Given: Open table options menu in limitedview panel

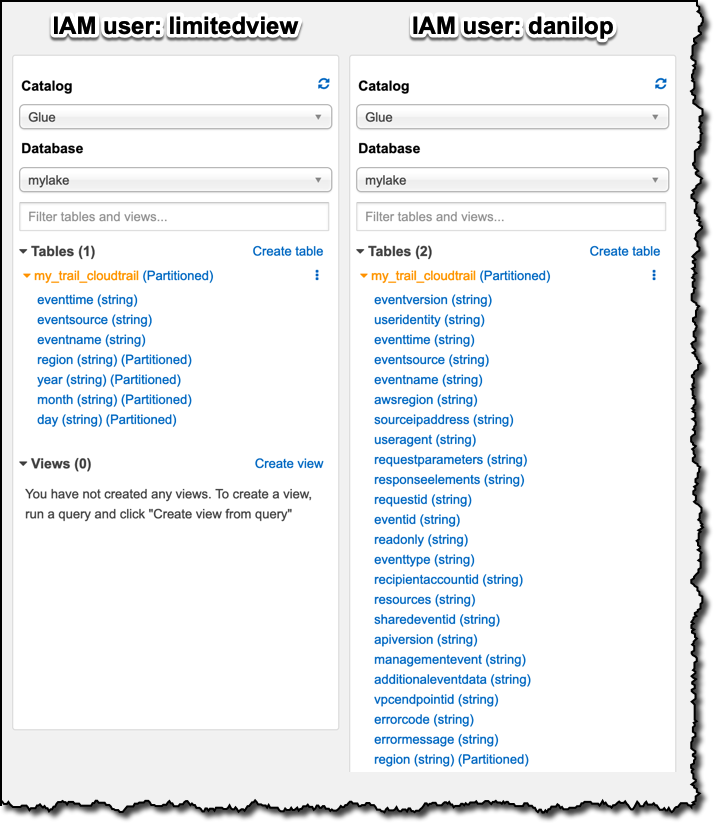Looking at the screenshot, I should pyautogui.click(x=317, y=276).
